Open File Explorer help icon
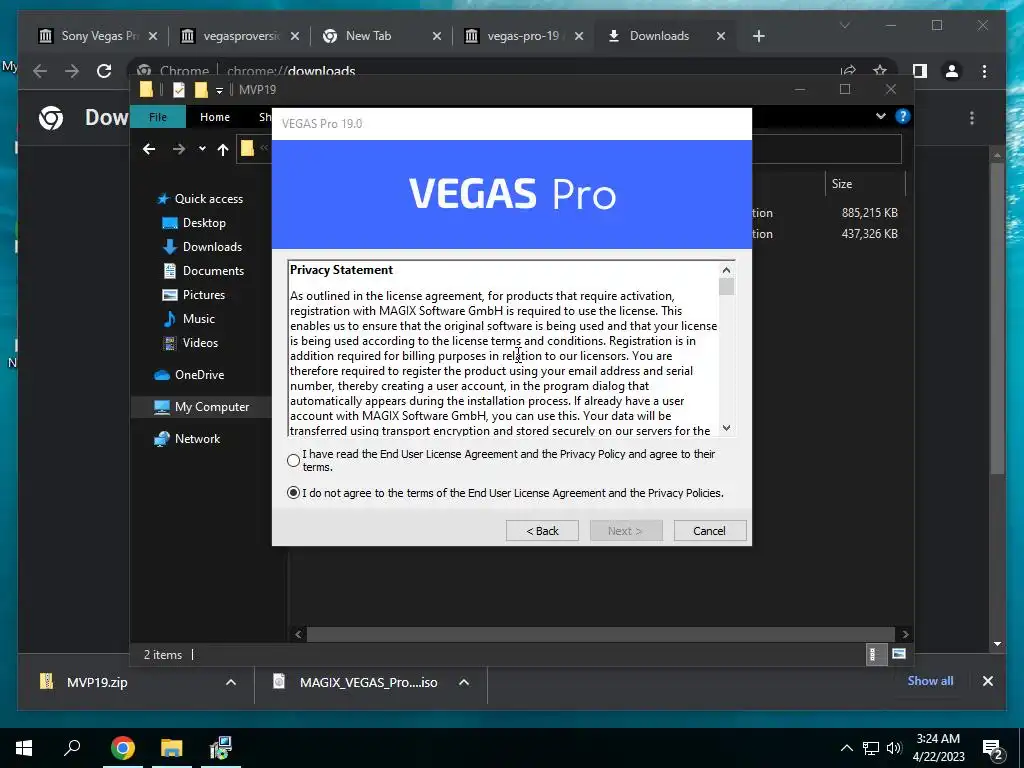Image resolution: width=1024 pixels, height=768 pixels. coord(903,116)
